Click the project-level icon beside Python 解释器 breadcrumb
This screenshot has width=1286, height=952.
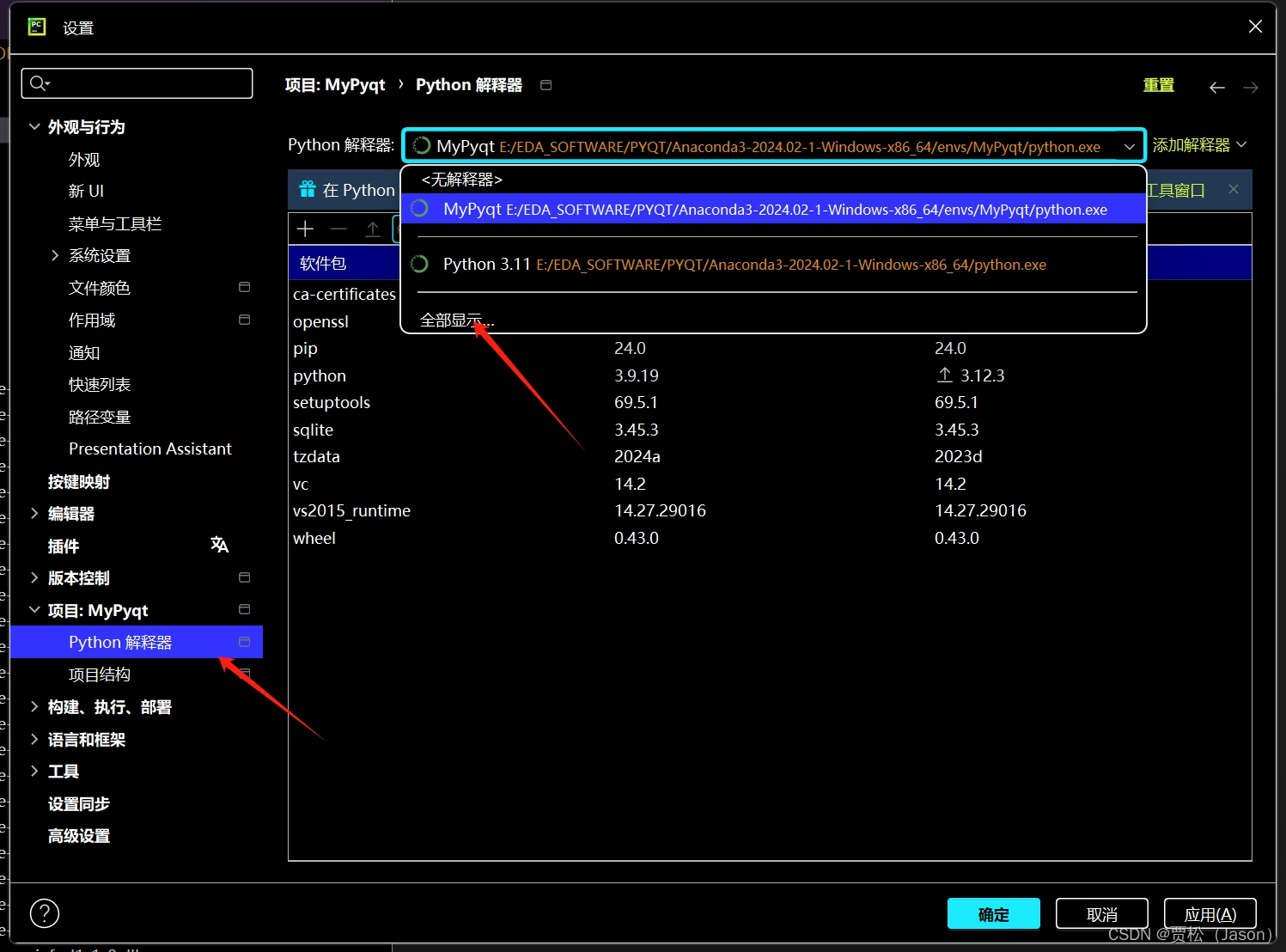(x=545, y=84)
